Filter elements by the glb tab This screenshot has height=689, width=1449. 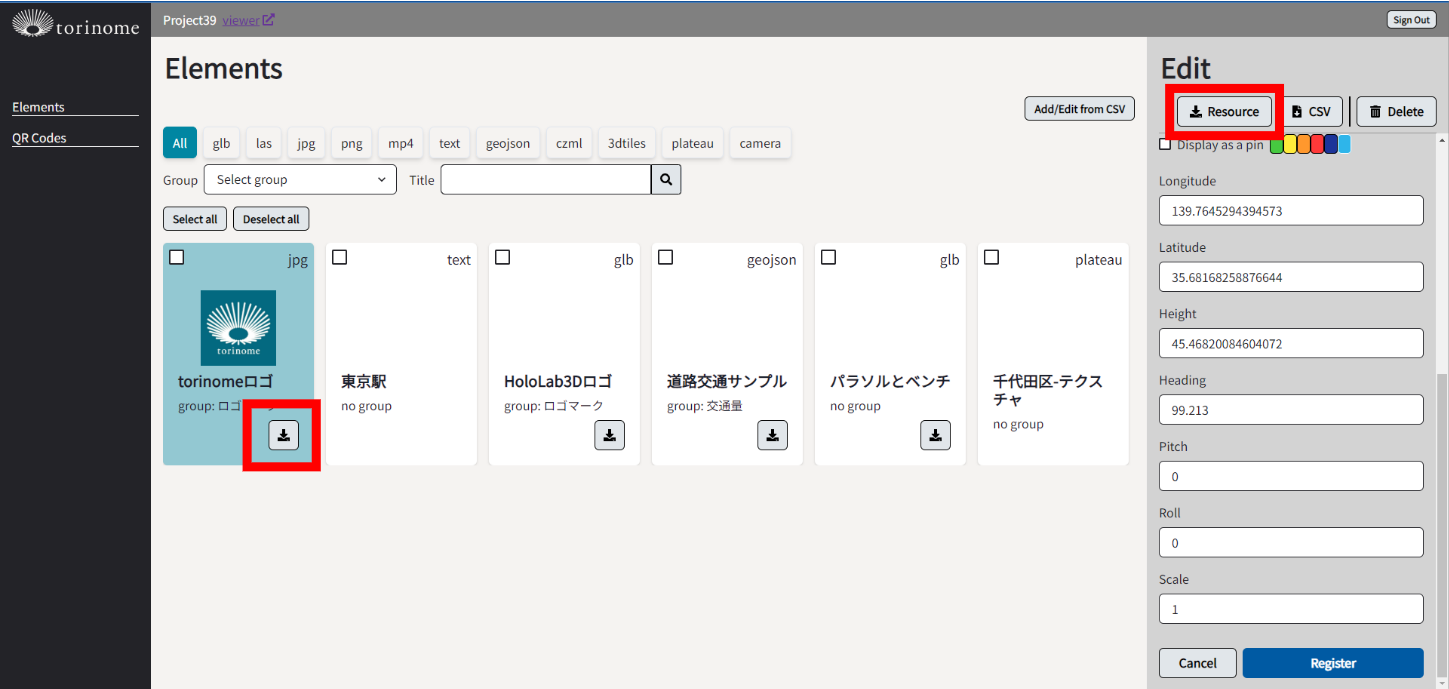(221, 143)
